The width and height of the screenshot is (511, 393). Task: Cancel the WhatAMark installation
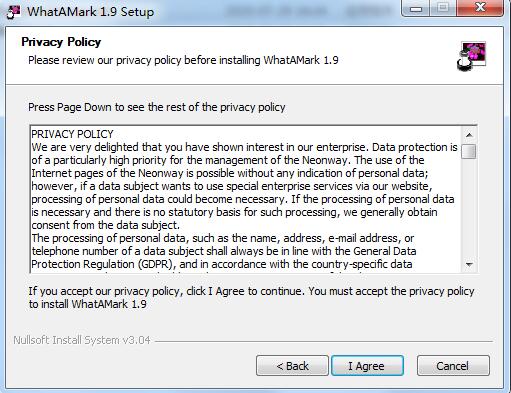tap(453, 366)
